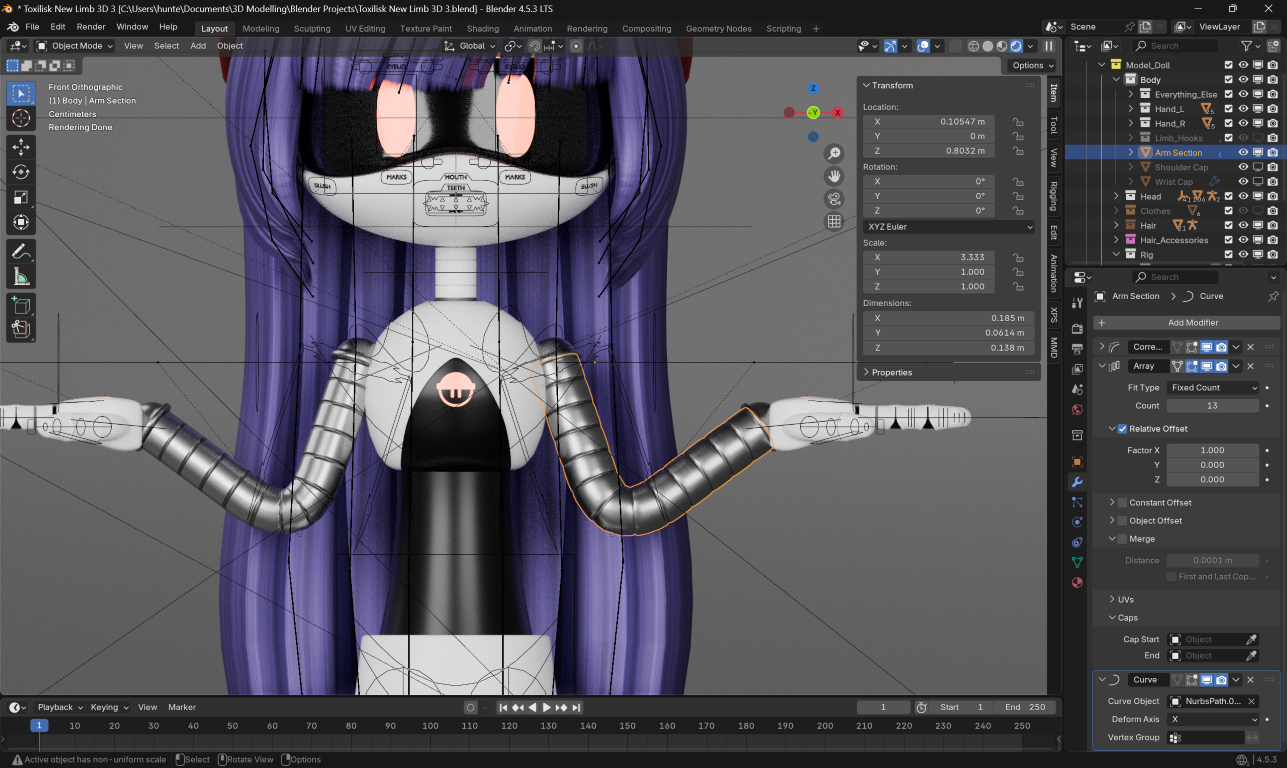This screenshot has height=768, width=1287.
Task: Open the Render properties tab icon
Action: [x=1077, y=329]
